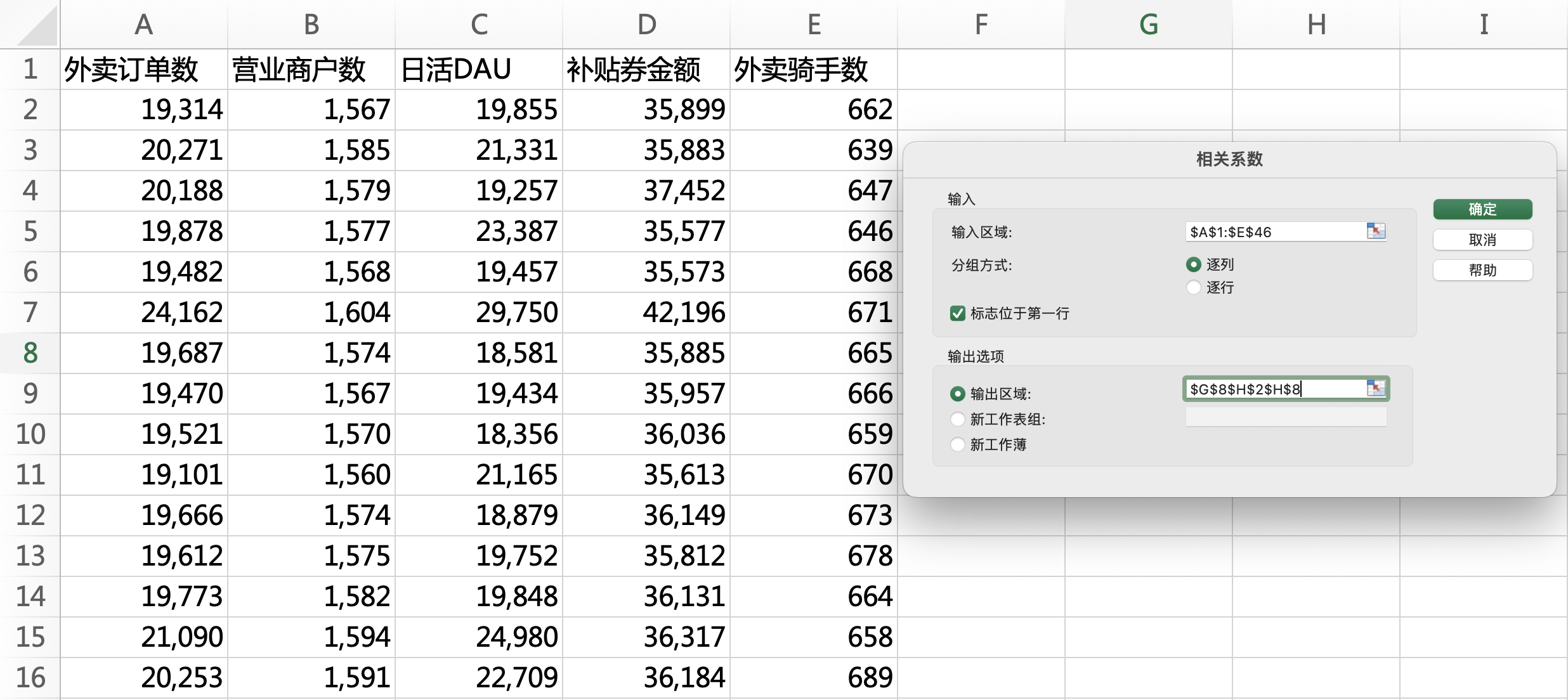Click cell containing 37,452
The image size is (1568, 700).
click(x=646, y=191)
